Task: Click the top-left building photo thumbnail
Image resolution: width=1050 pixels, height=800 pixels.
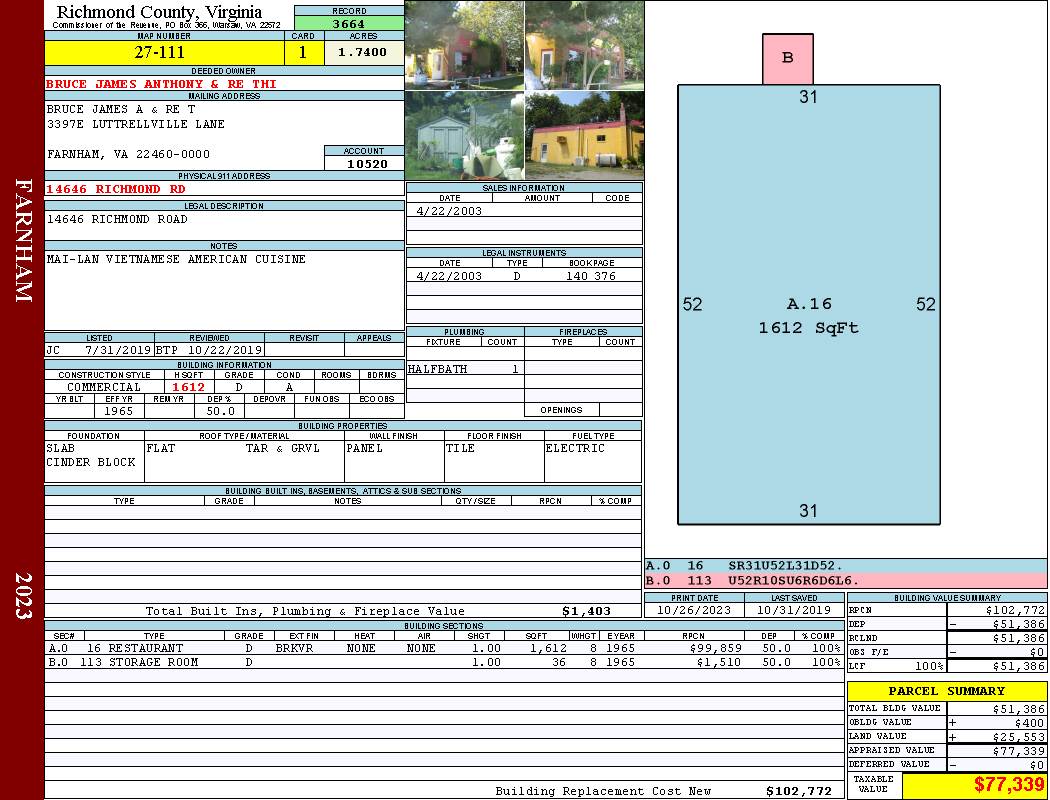Action: click(464, 45)
